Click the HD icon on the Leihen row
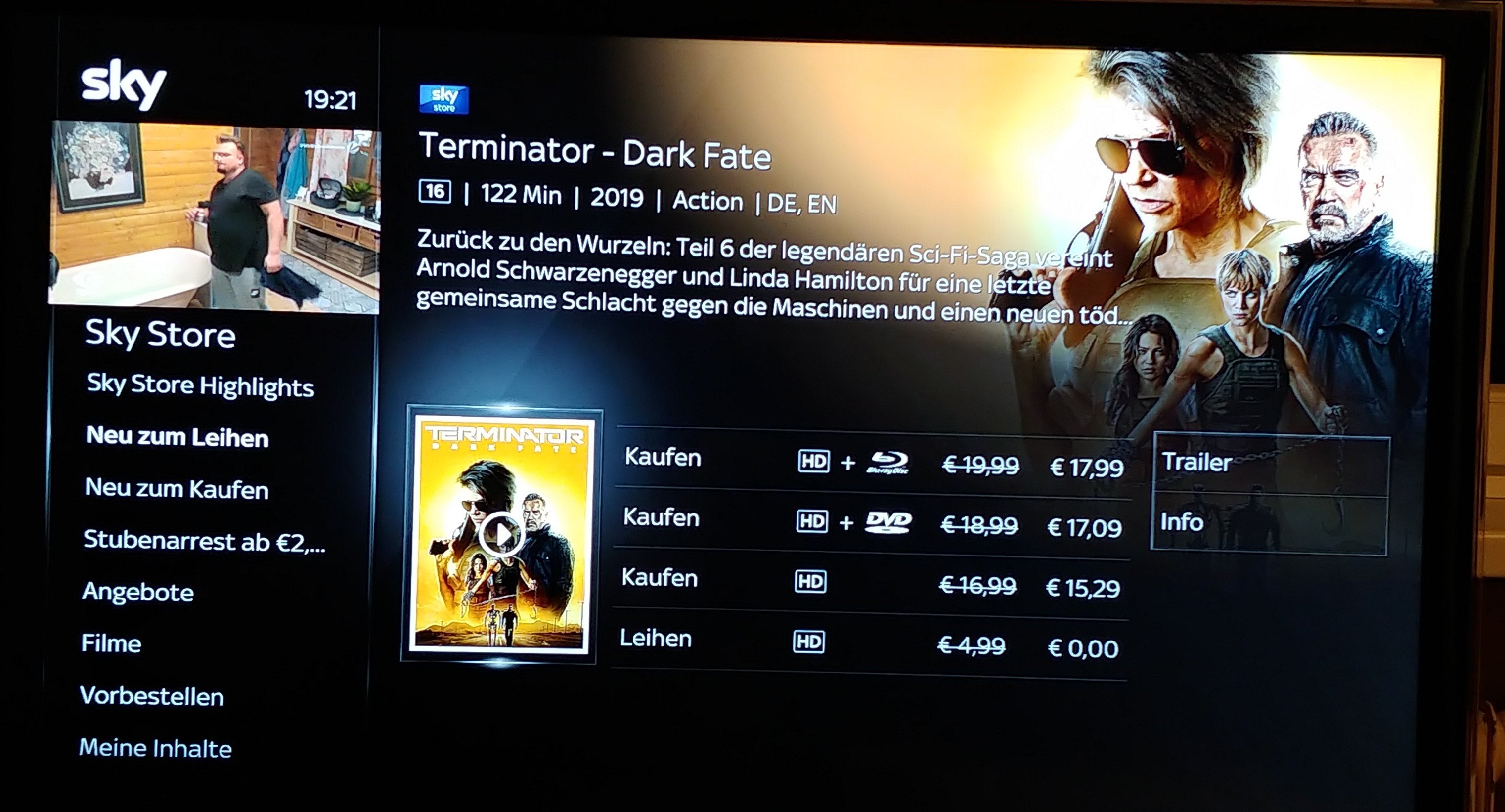 (x=809, y=641)
